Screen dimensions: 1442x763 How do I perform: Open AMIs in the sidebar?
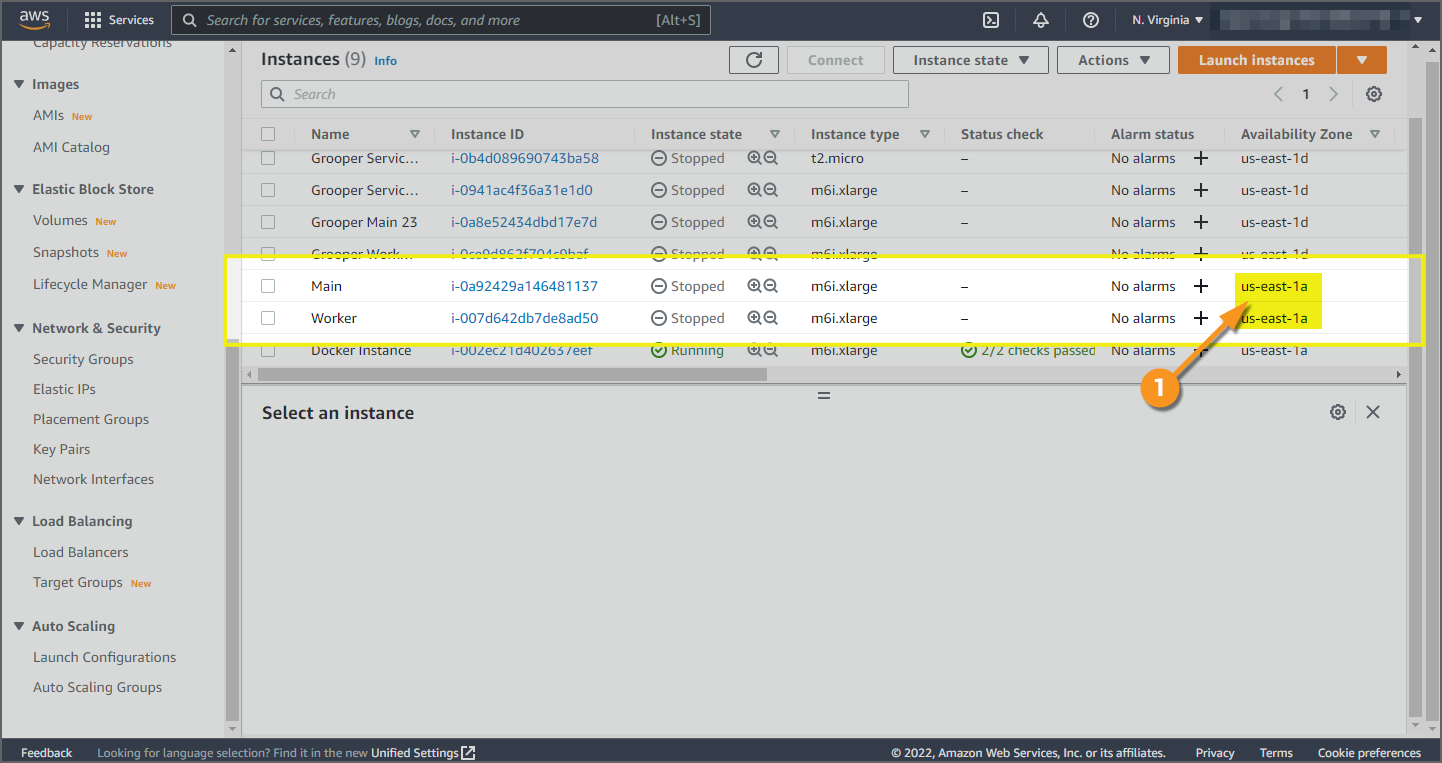coord(48,115)
